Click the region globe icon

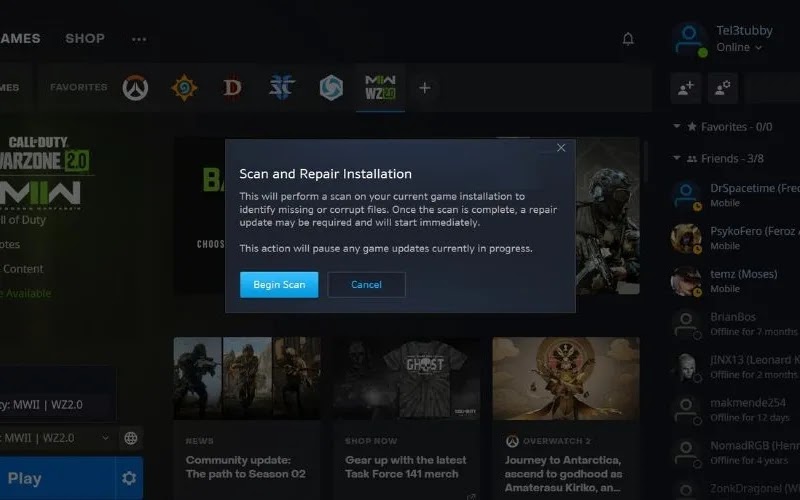131,438
